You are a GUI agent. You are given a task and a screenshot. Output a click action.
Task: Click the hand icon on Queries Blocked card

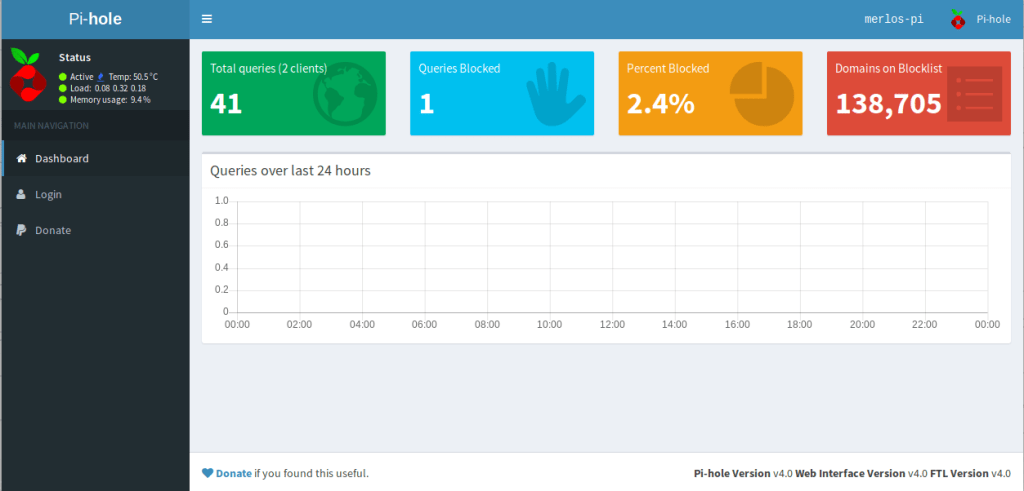pos(555,93)
